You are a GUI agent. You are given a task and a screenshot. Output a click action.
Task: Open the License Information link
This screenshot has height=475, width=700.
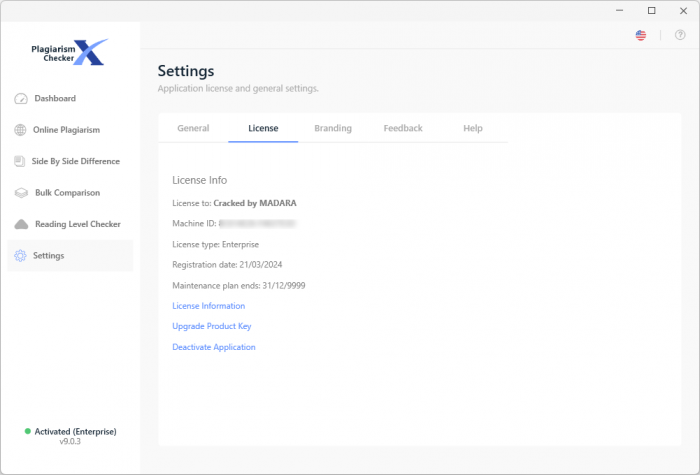tap(209, 306)
